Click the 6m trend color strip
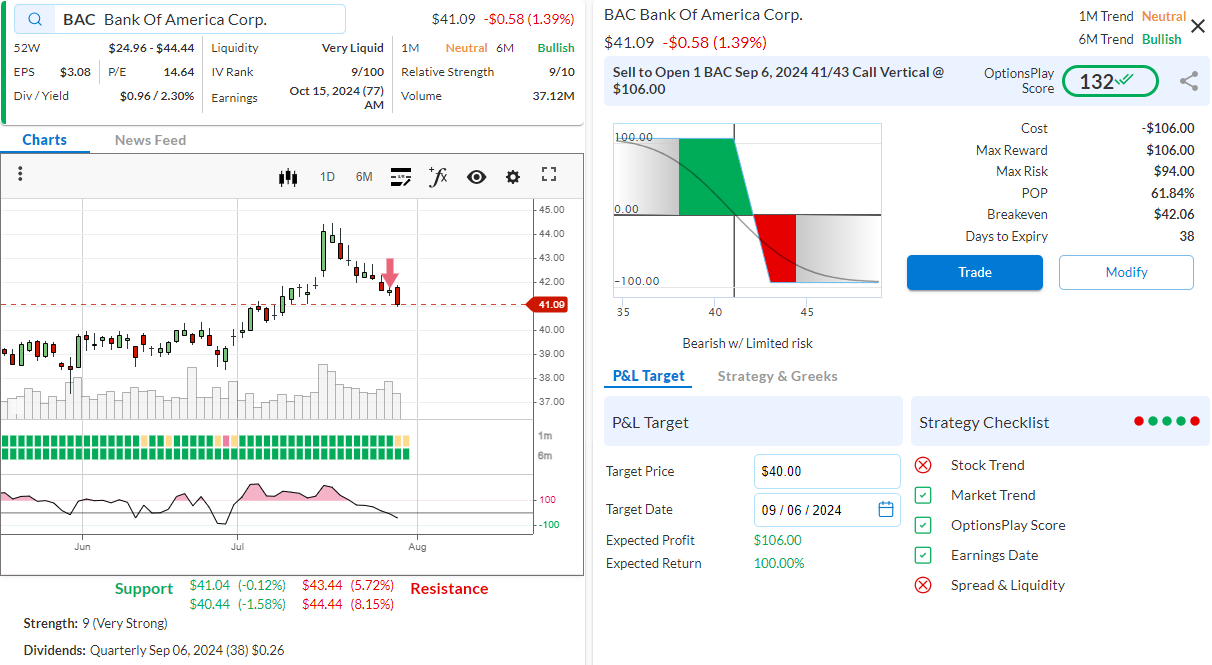Viewport: 1212px width, 665px height. click(205, 454)
